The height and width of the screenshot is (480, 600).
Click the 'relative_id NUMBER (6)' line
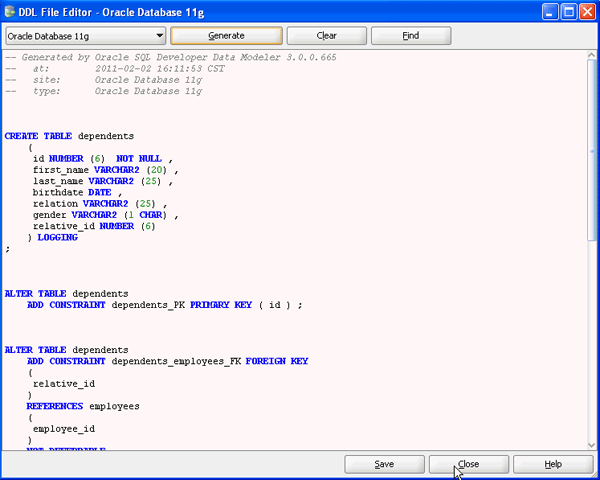click(94, 226)
